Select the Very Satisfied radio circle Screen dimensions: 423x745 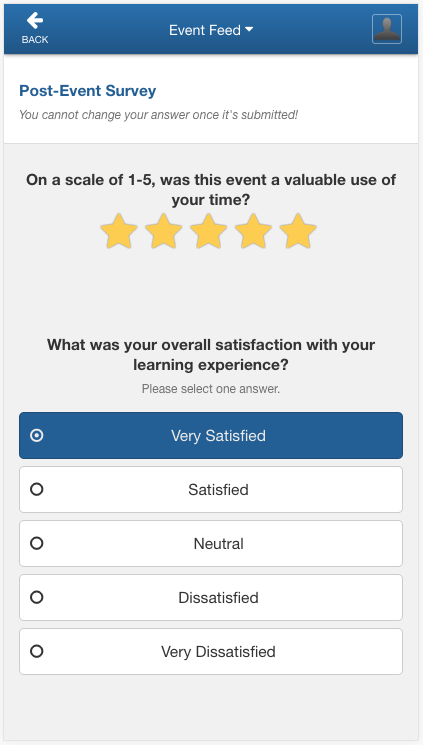click(x=37, y=435)
